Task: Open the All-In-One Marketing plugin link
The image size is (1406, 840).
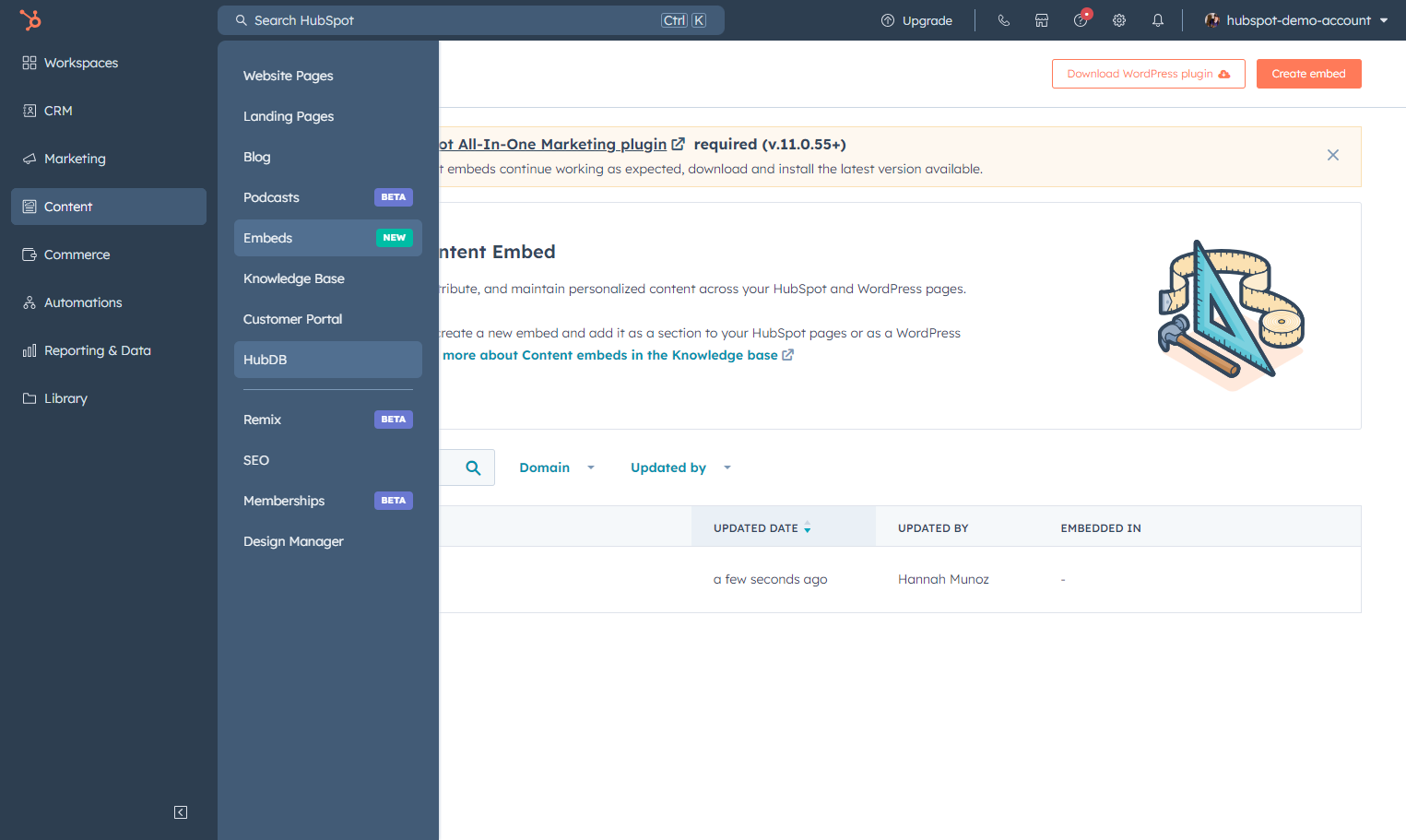Action: (x=562, y=144)
